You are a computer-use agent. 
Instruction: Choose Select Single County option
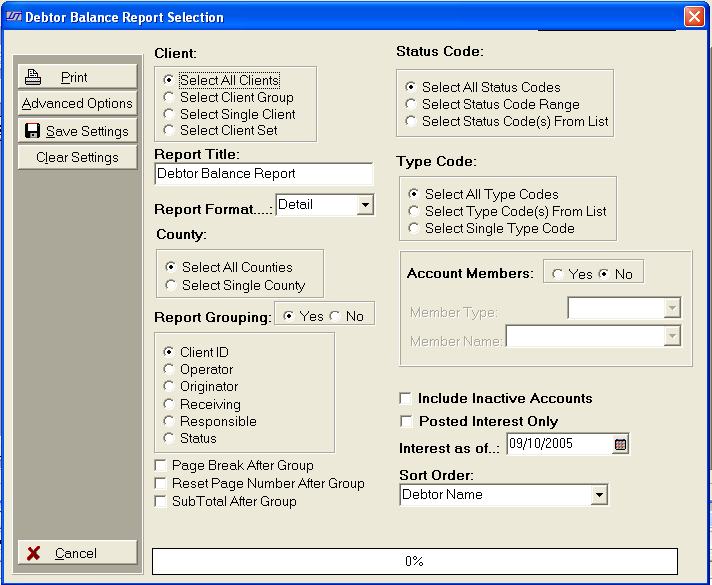click(171, 286)
